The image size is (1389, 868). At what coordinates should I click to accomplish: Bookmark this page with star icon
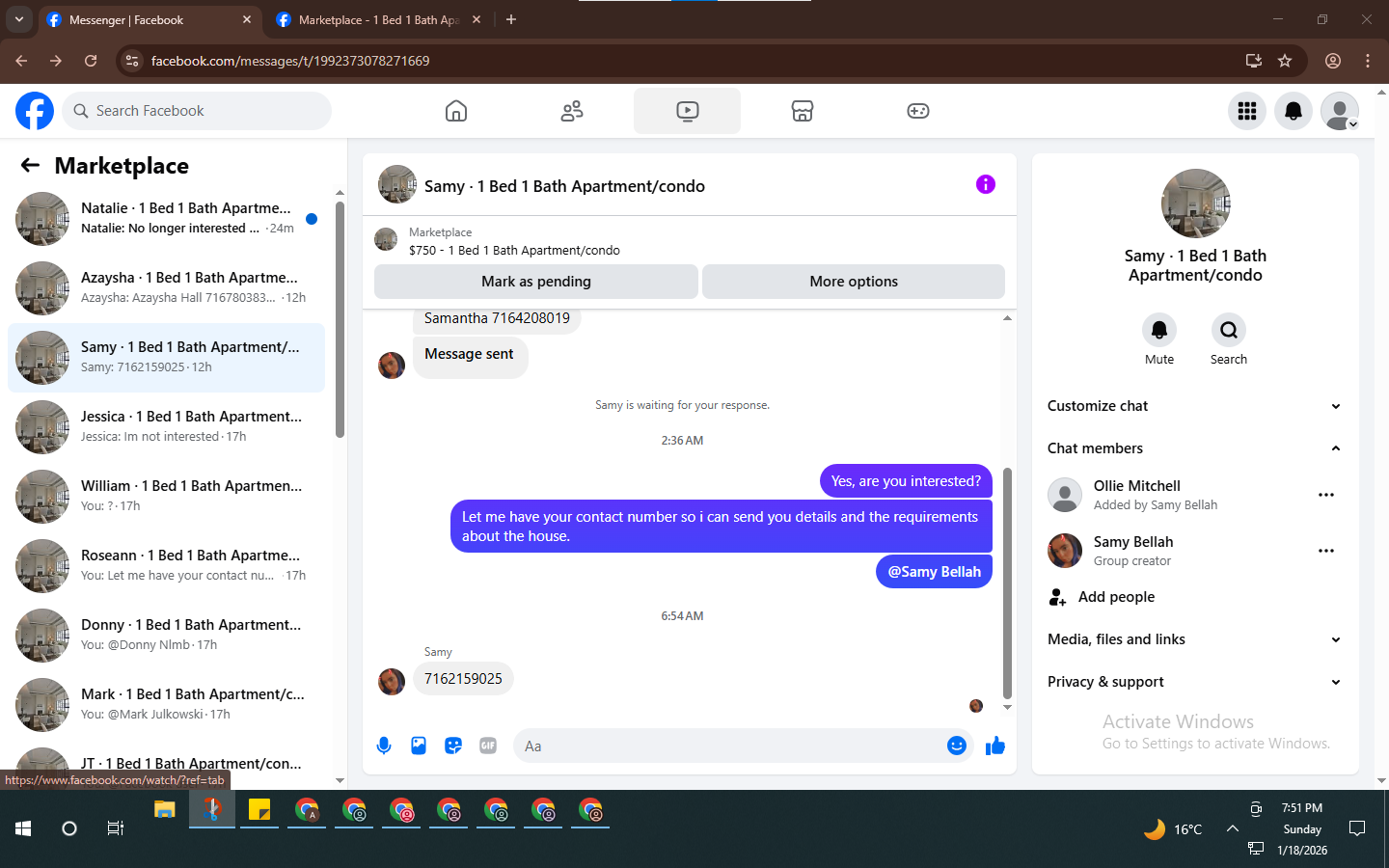1285,61
